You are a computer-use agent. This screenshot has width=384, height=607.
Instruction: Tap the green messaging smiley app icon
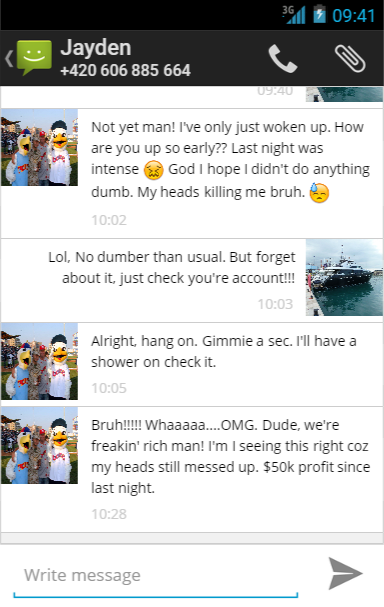coord(34,58)
